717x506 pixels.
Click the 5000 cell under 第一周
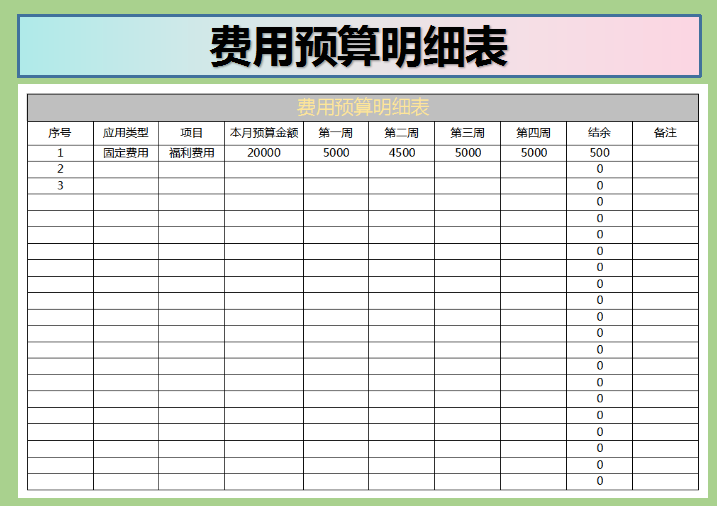336,153
